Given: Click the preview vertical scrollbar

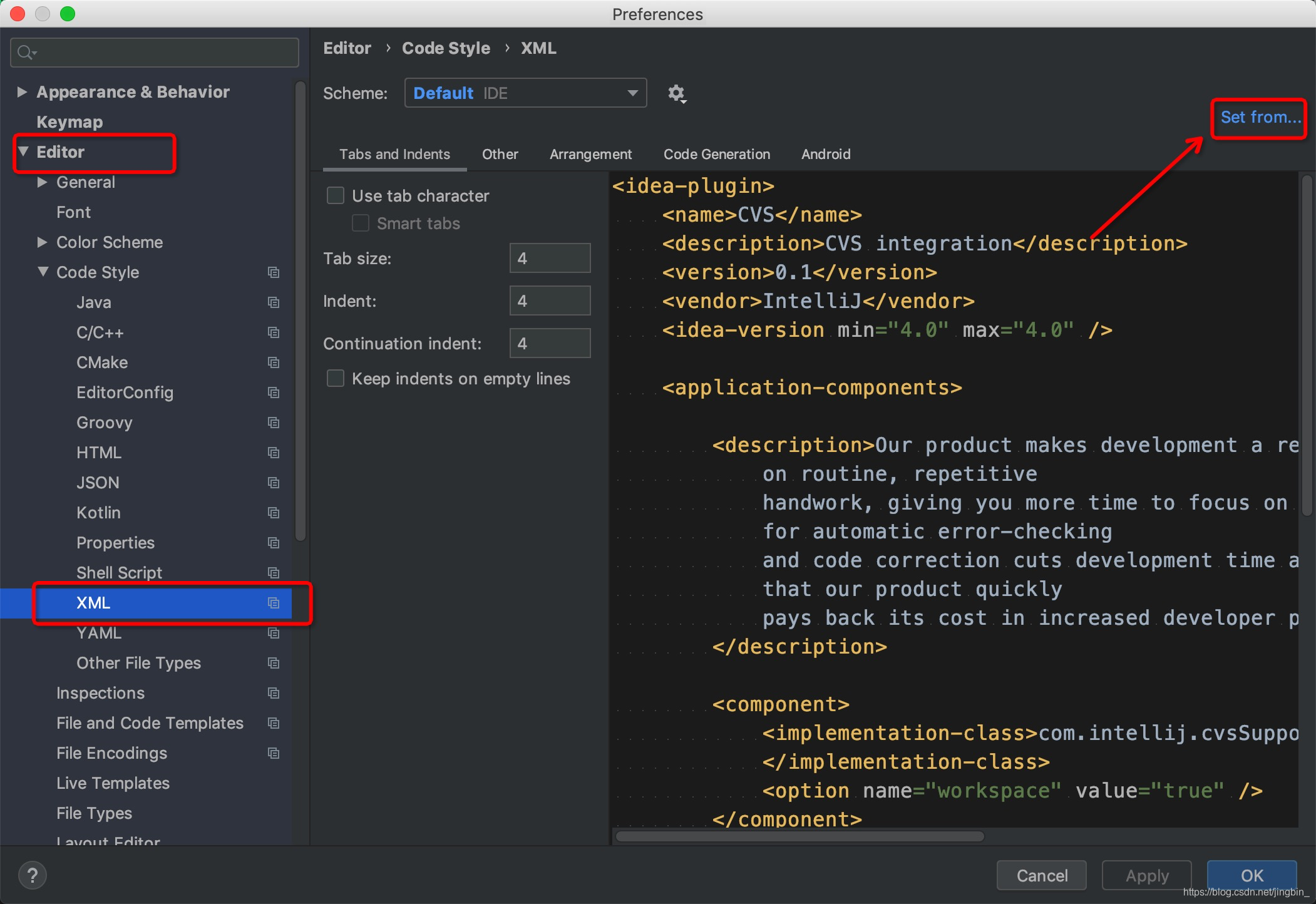Looking at the screenshot, I should coord(1307,346).
